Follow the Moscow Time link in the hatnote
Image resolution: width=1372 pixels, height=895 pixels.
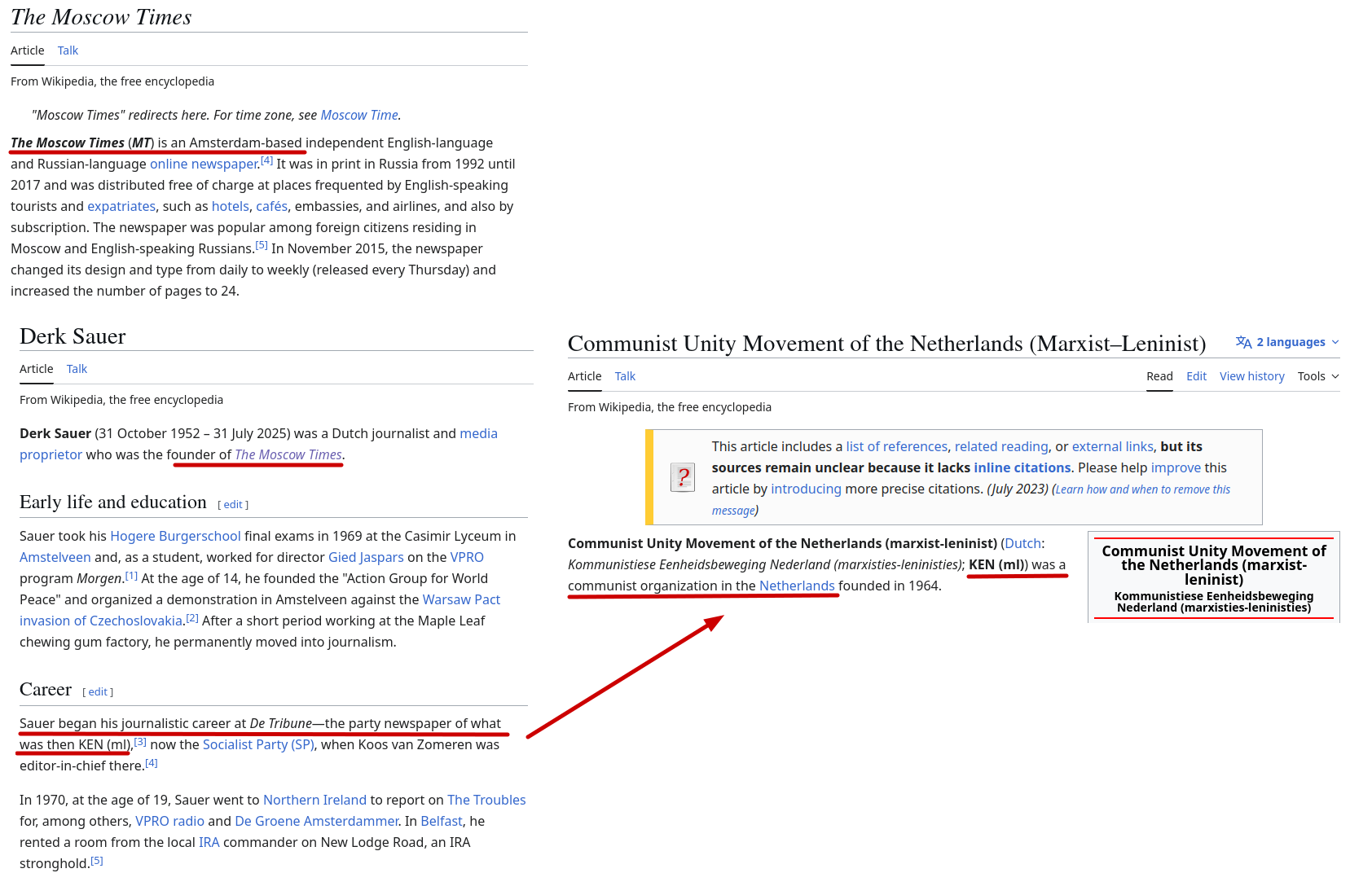pyautogui.click(x=359, y=115)
